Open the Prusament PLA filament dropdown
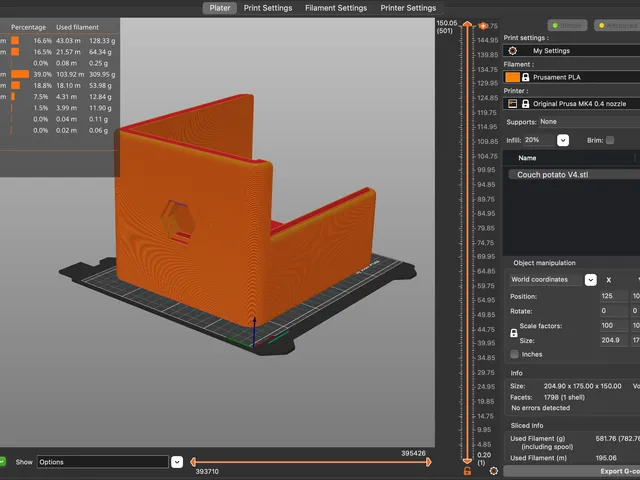The image size is (640, 480). pos(571,77)
